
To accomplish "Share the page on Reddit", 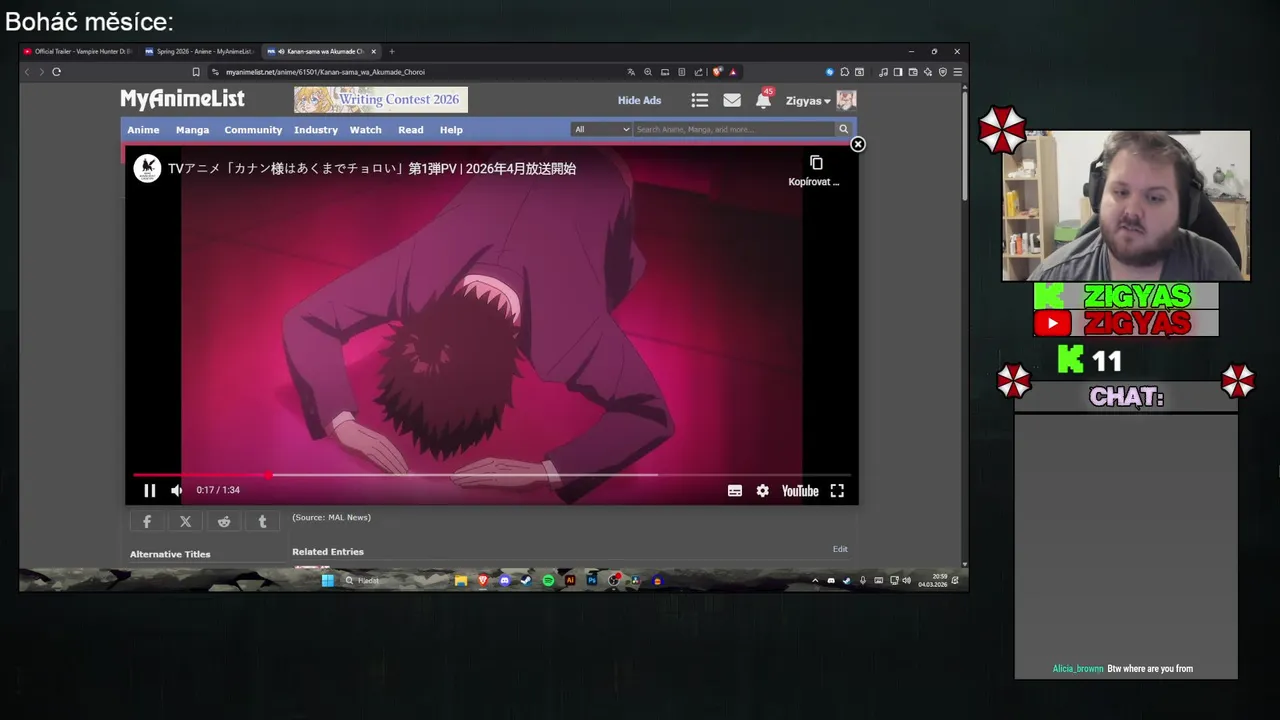I will click(224, 522).
